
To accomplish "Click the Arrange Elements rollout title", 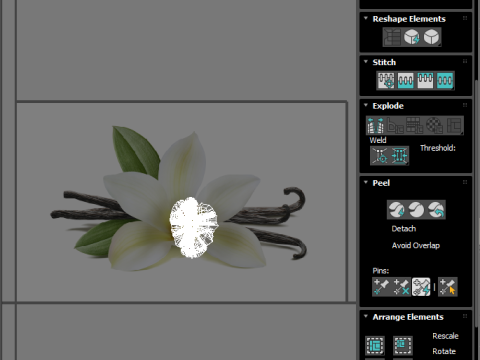I will point(408,317).
